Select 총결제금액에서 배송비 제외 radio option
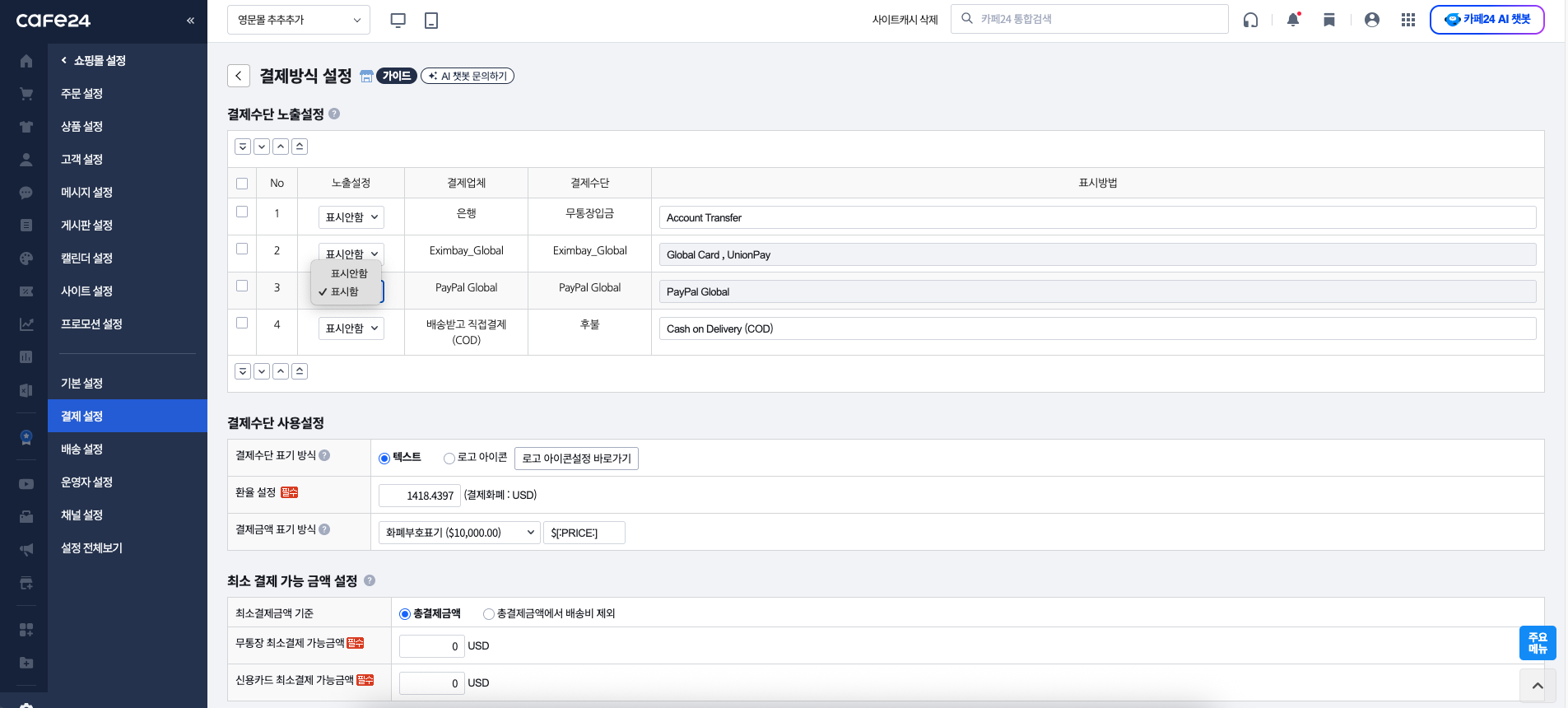This screenshot has width=1568, height=708. point(489,614)
